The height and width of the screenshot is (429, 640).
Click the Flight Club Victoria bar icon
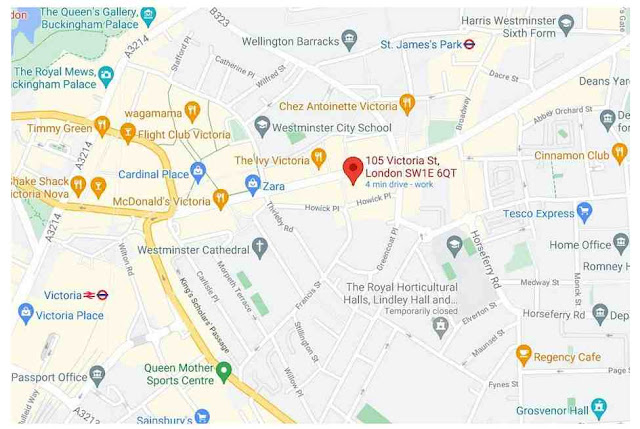click(128, 133)
